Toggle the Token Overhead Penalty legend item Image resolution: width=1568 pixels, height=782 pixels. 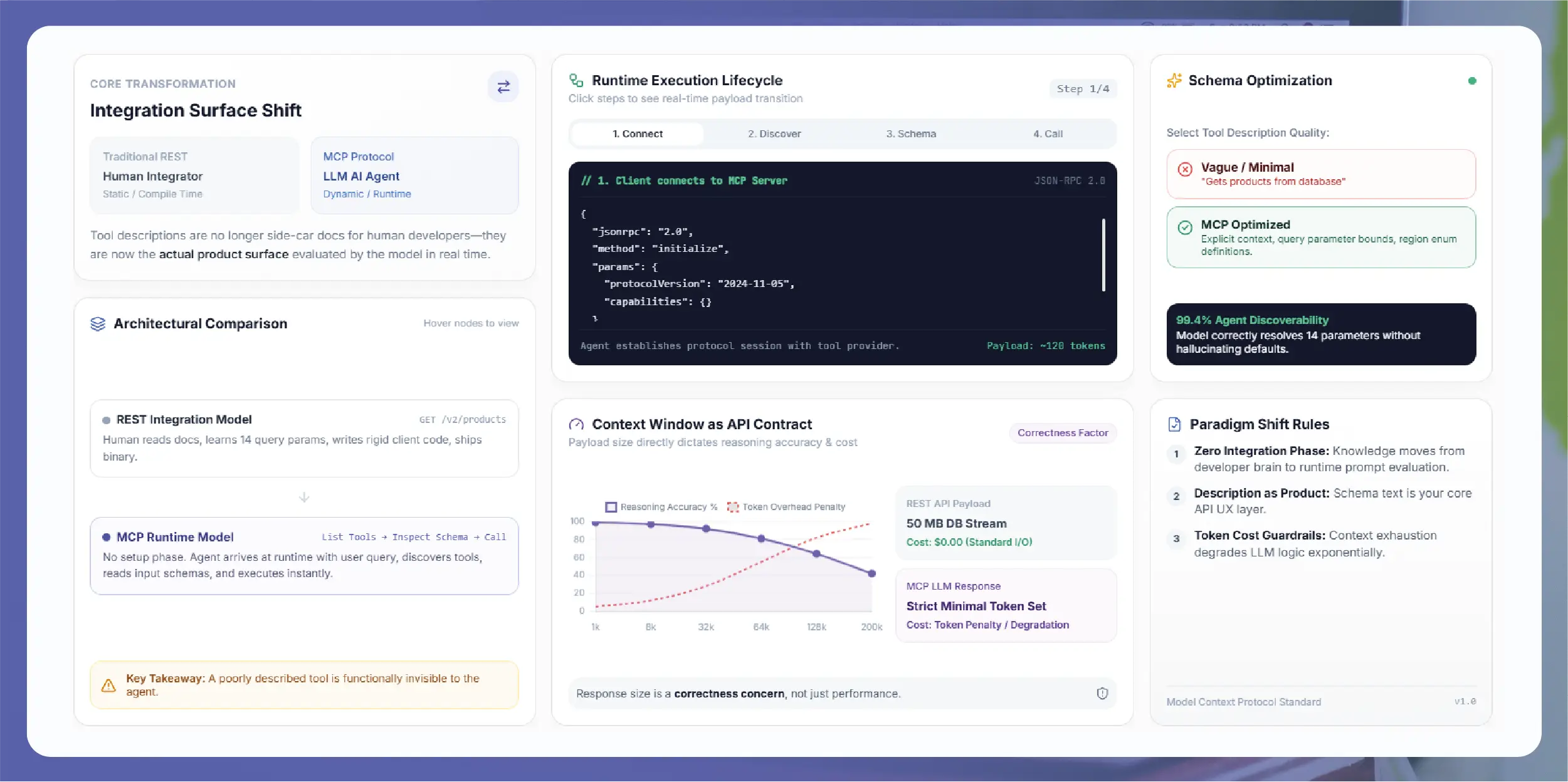click(x=786, y=507)
